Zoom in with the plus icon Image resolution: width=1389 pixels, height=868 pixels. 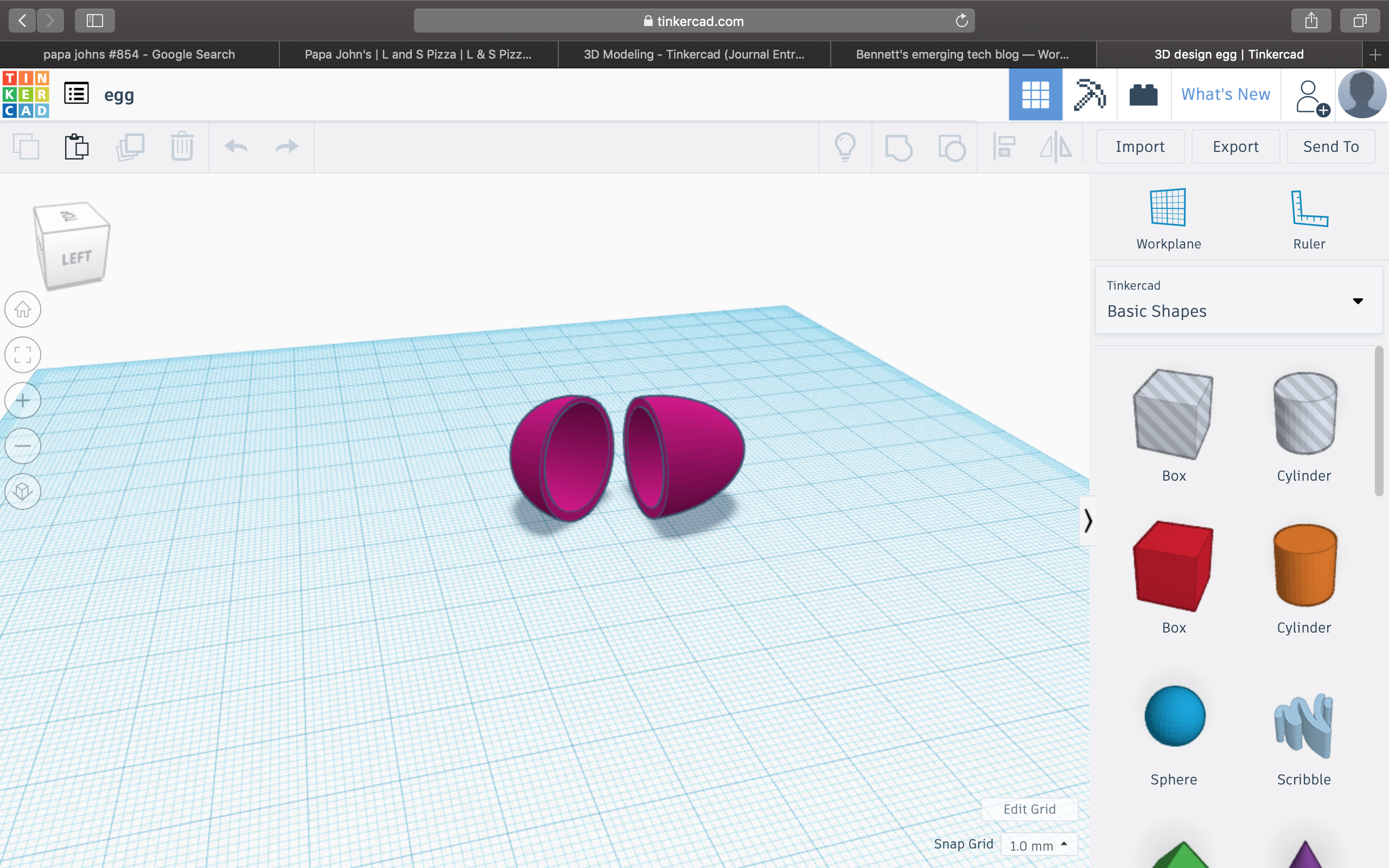(x=23, y=400)
